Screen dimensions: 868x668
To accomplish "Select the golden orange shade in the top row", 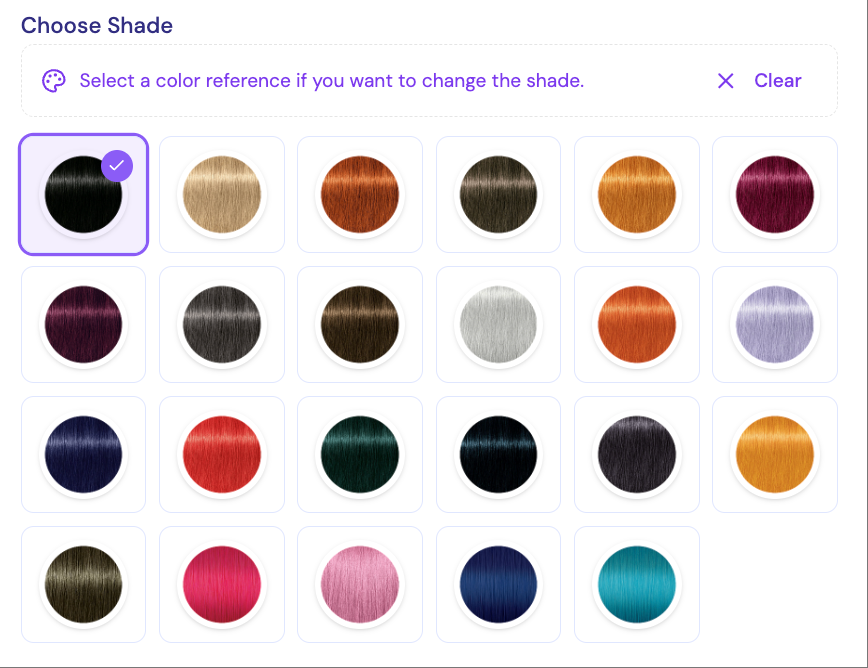I will click(x=637, y=194).
